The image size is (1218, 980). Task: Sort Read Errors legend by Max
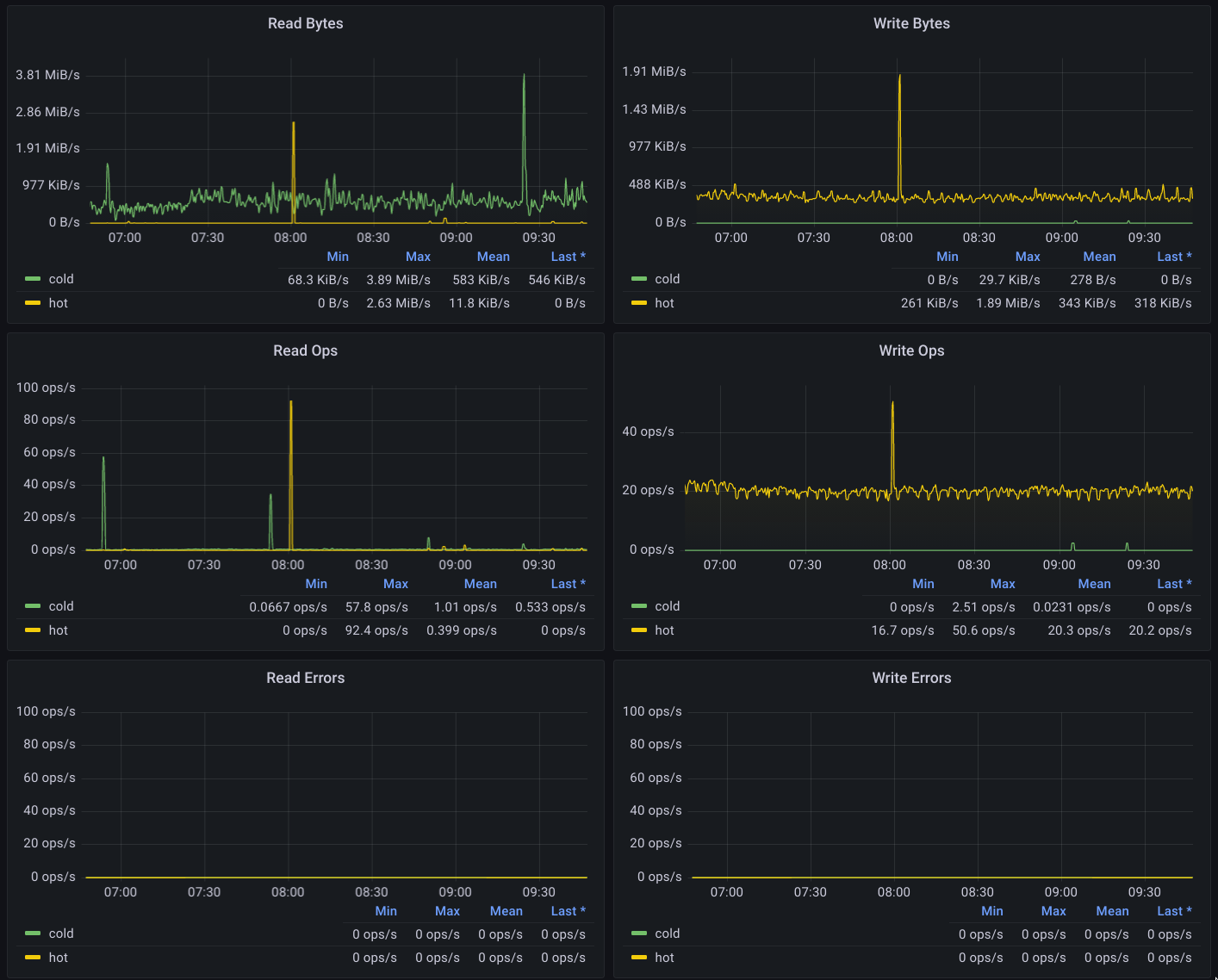[x=447, y=911]
